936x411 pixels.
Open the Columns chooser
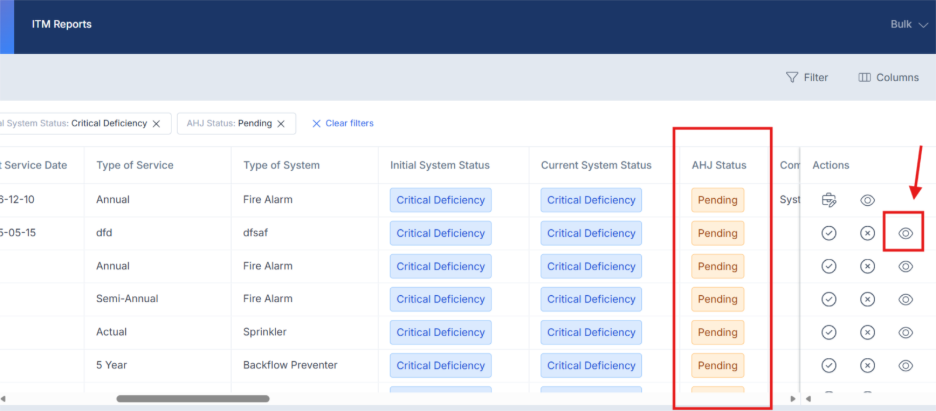[x=888, y=77]
